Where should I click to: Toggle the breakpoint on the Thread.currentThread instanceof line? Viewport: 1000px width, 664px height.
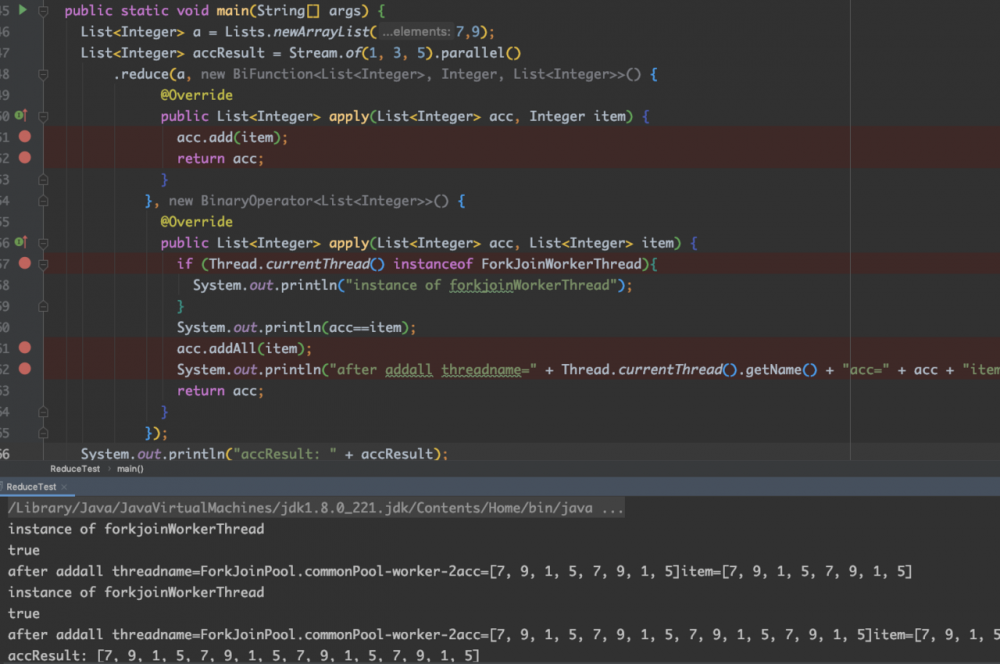point(25,263)
